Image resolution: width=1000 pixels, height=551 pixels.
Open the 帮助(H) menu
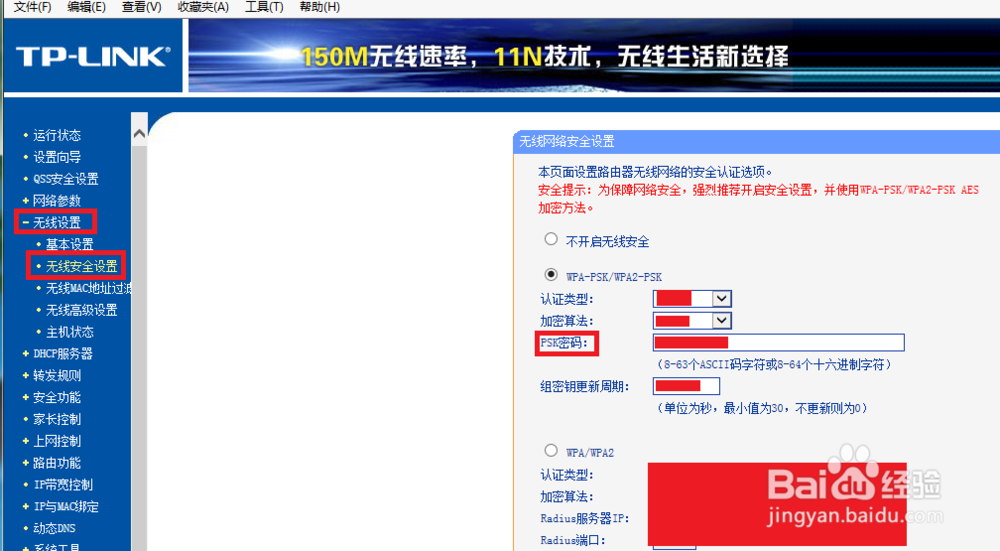[320, 7]
